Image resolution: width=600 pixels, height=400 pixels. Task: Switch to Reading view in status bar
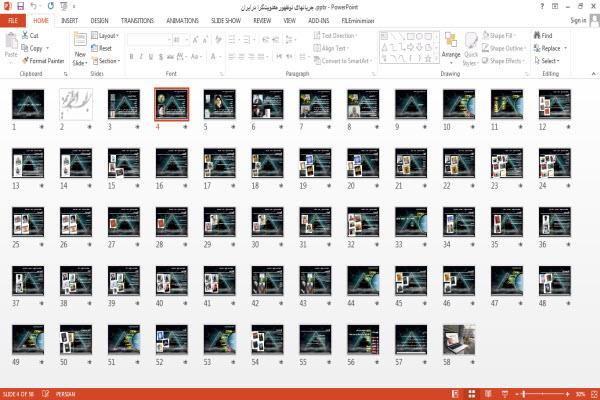(488, 393)
